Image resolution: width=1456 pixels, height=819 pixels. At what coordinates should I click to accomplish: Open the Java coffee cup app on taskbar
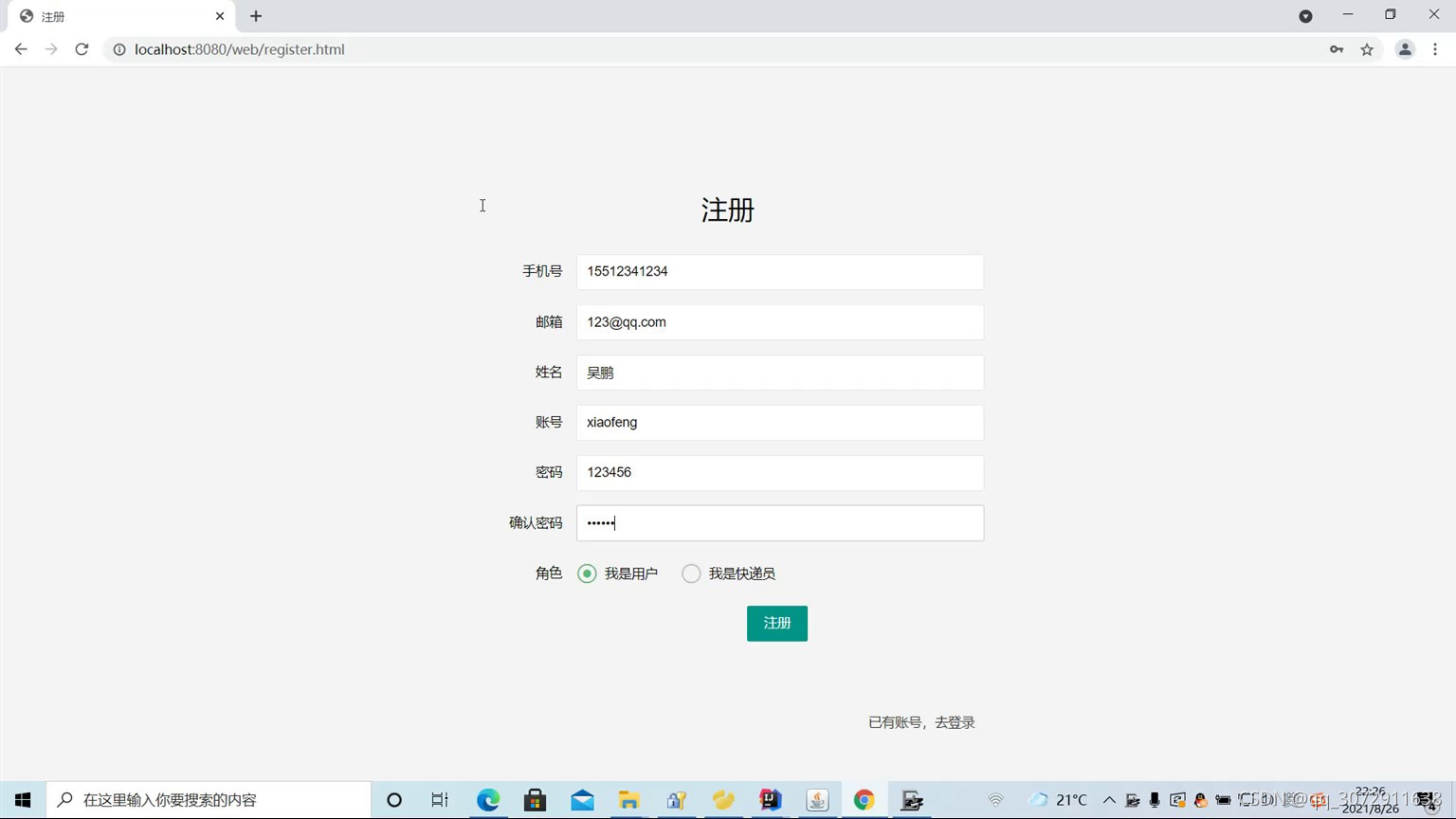817,800
